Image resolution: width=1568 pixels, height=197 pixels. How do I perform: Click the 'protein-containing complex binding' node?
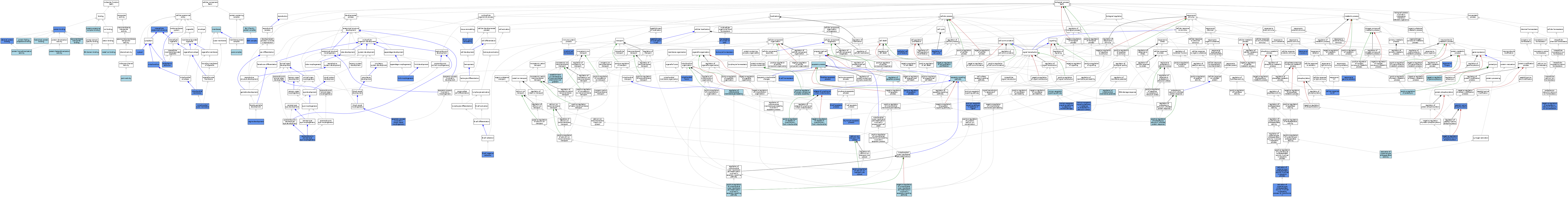[x=93, y=29]
